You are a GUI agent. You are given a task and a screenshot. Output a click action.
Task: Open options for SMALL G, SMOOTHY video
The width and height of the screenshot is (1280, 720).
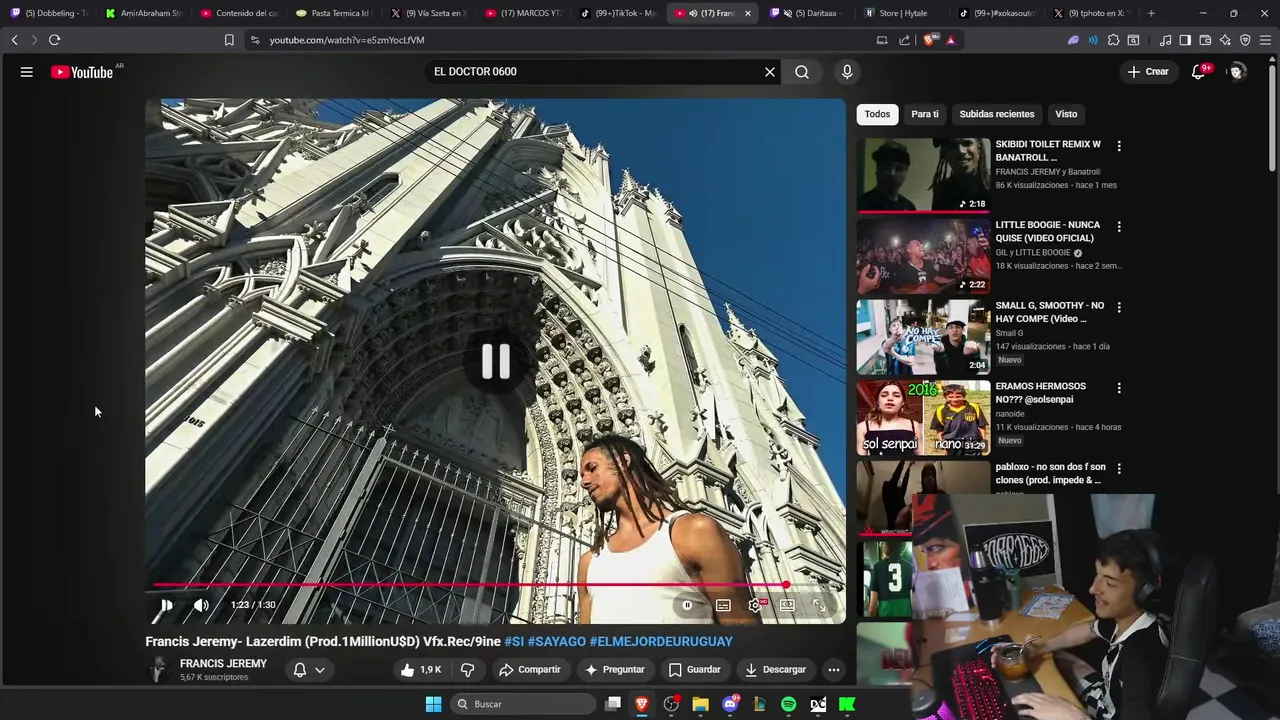1119,307
